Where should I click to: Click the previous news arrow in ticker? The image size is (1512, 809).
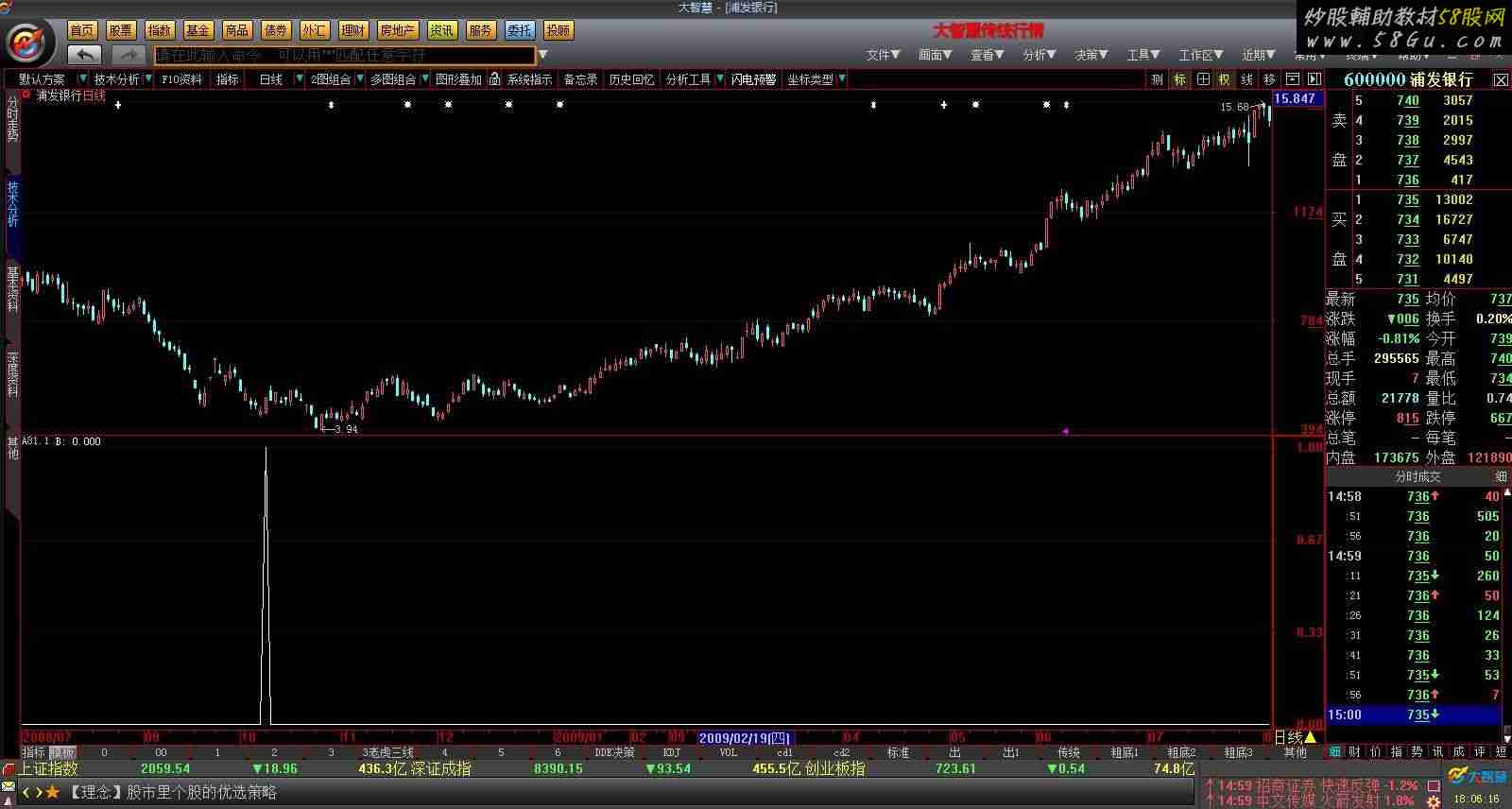(x=26, y=792)
